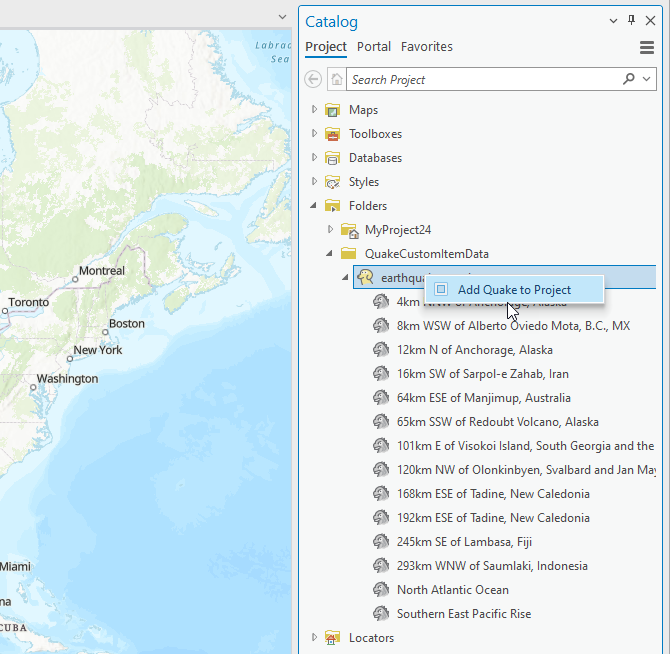Screen dimensions: 670x654
Task: Click the back arrow in Catalog pane
Action: coord(313,79)
